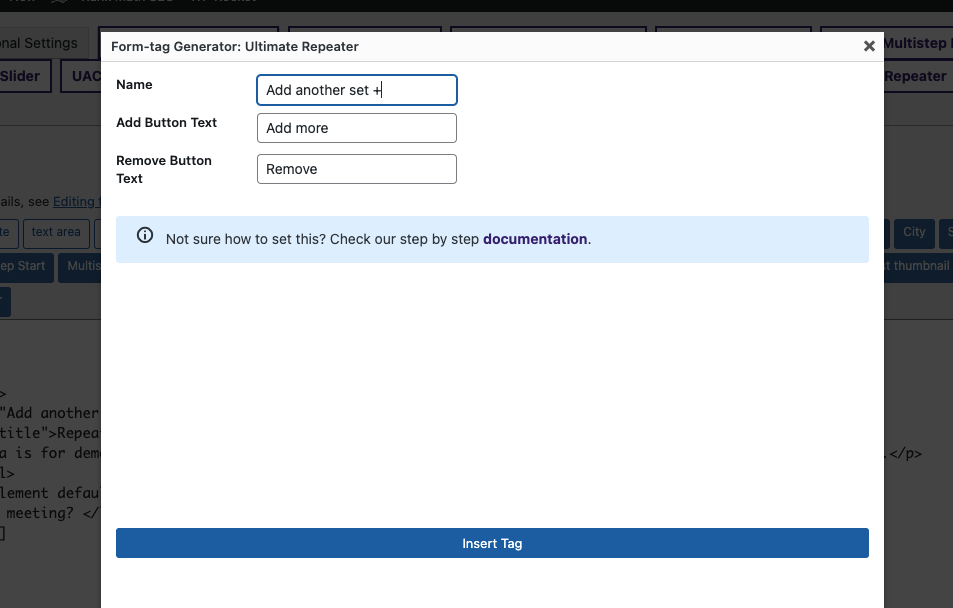The height and width of the screenshot is (608, 953).
Task: Click inside the Name input field
Action: pyautogui.click(x=356, y=90)
